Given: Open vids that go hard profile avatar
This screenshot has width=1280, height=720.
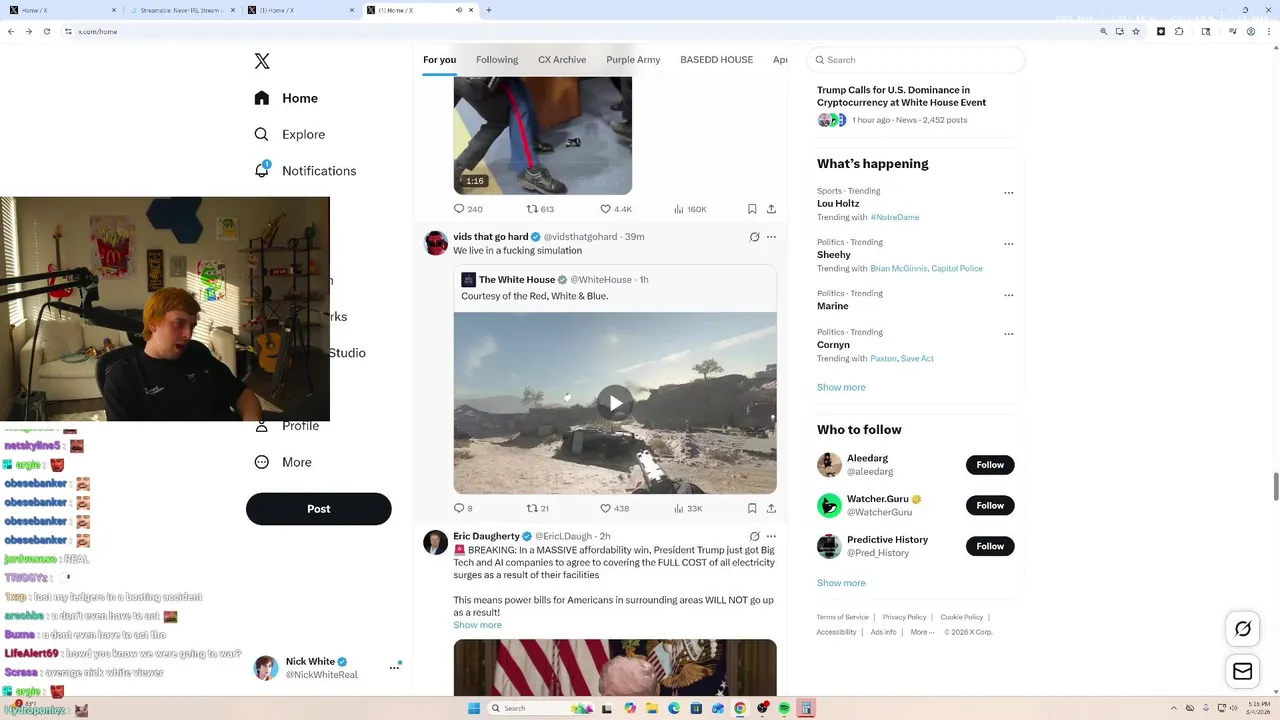Looking at the screenshot, I should coord(436,243).
